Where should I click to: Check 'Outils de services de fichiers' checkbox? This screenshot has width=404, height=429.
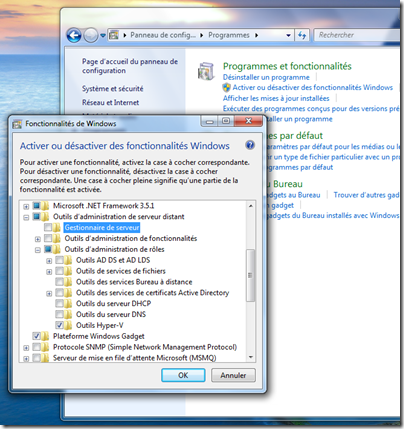click(x=60, y=271)
